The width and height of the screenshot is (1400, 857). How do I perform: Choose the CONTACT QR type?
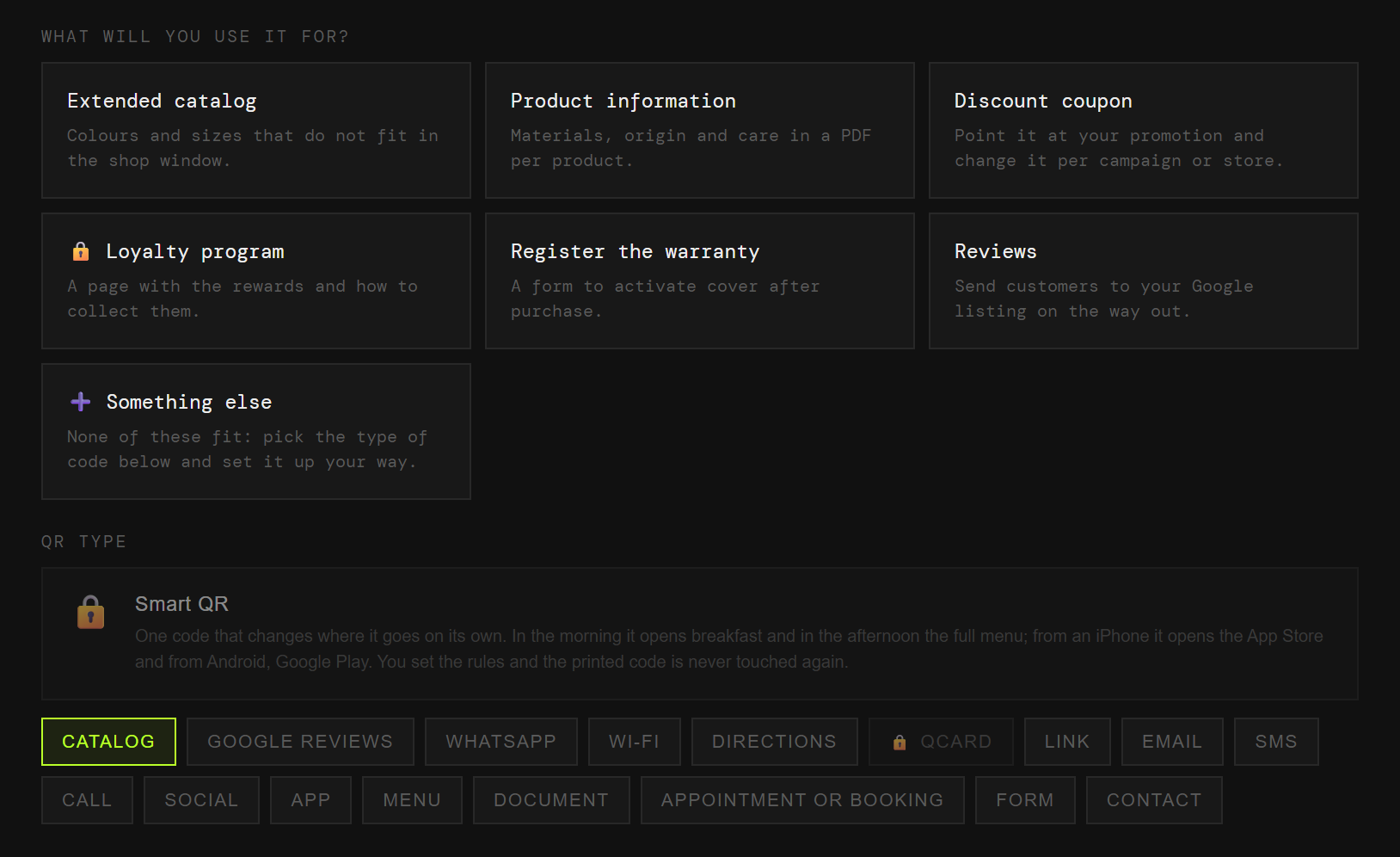pos(1154,800)
